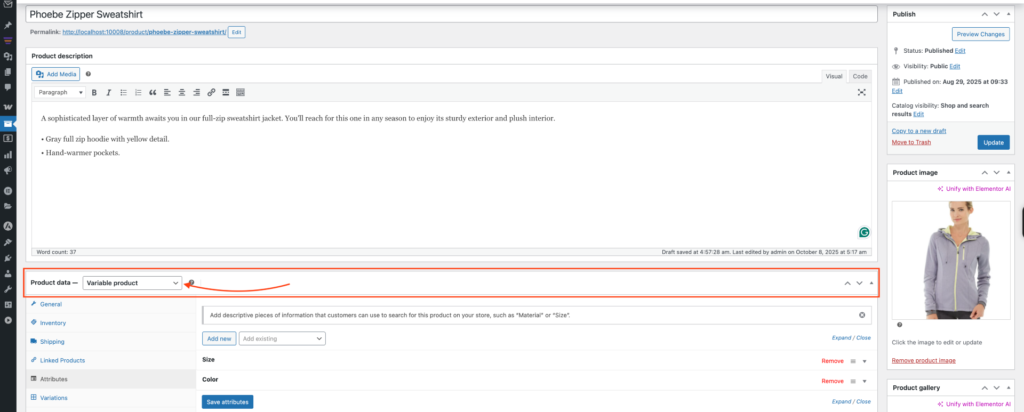Enable distraction-free fullscreen editor mode
Screen dimensions: 1024x412
(862, 92)
